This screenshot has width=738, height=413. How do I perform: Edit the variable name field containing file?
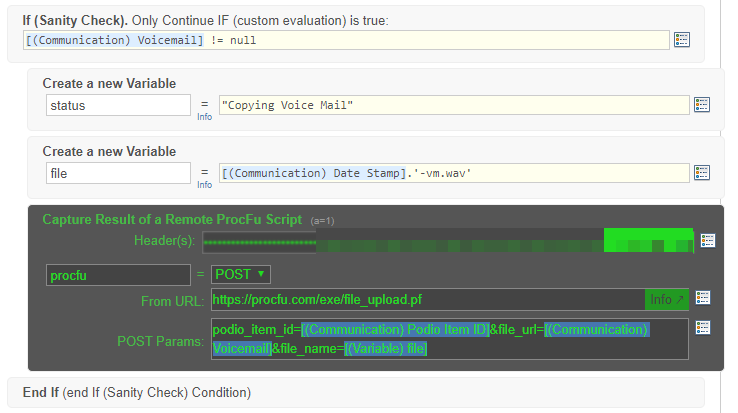pyautogui.click(x=118, y=173)
